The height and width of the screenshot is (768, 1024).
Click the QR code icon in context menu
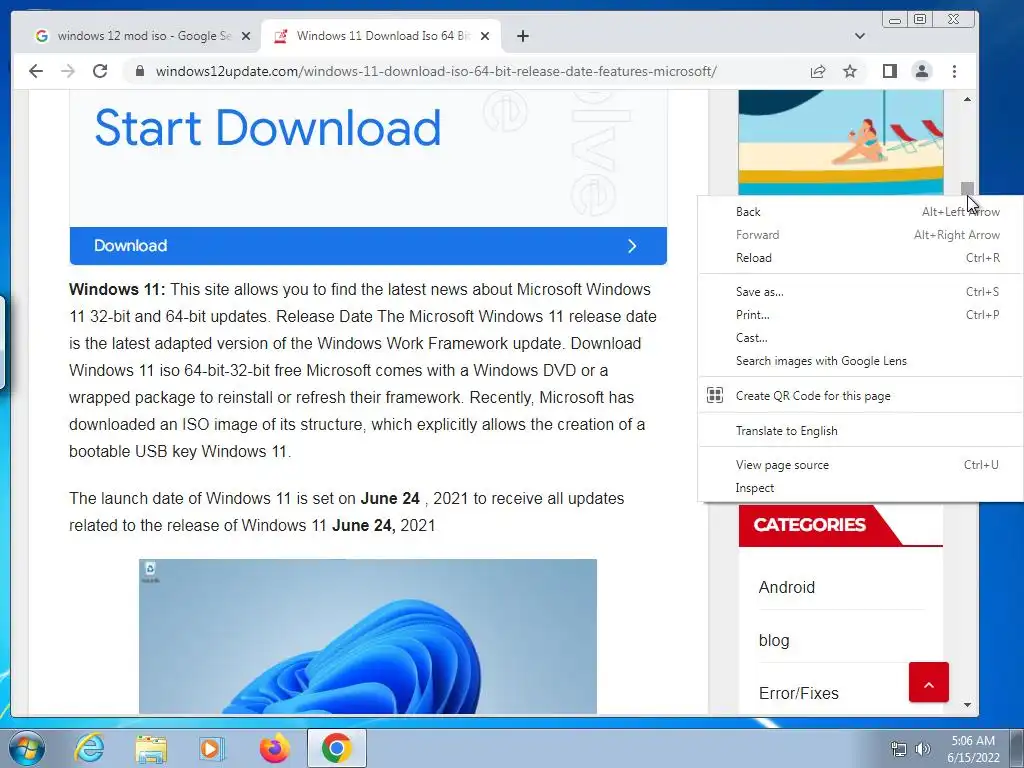[x=715, y=395]
